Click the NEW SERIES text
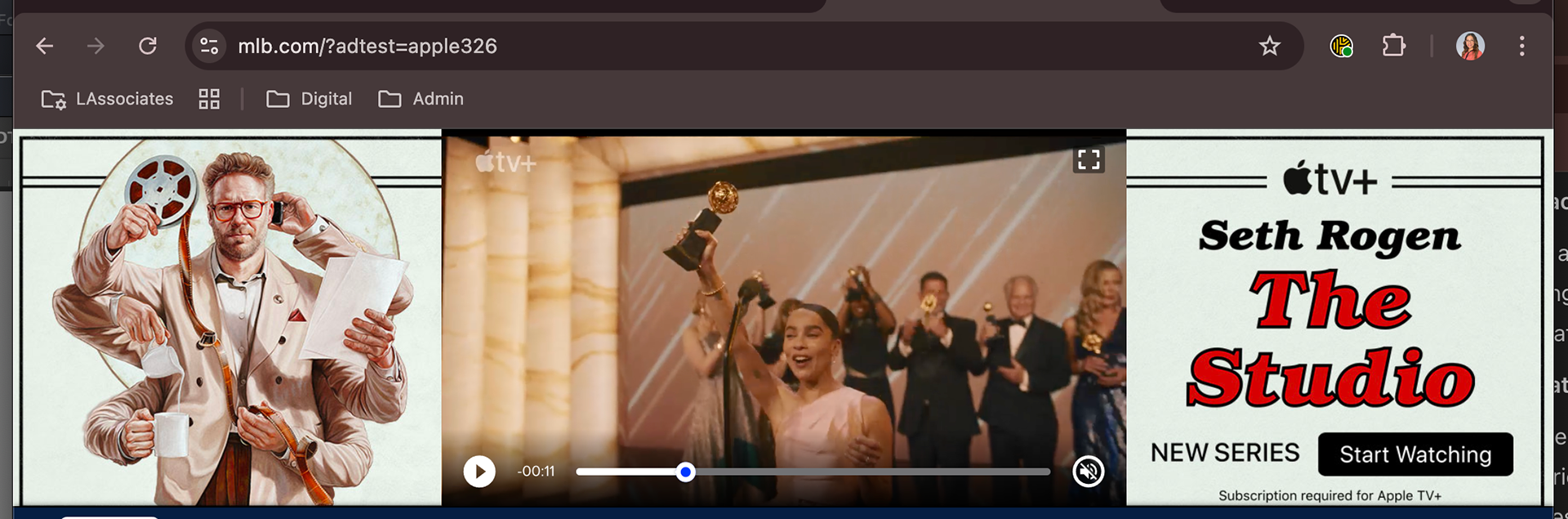Viewport: 1568px width, 519px height. [1225, 453]
